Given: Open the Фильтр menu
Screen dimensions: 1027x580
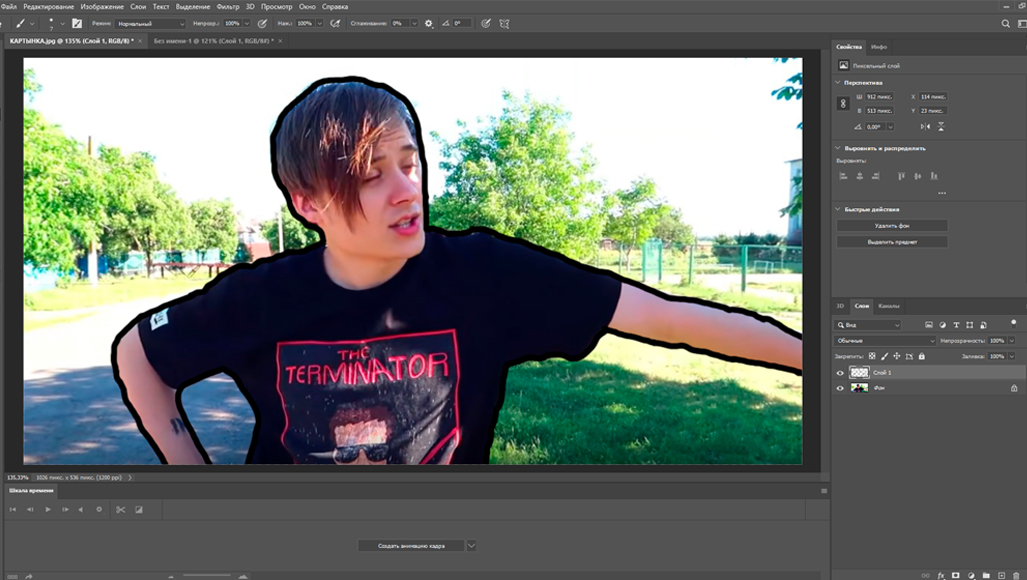Looking at the screenshot, I should 228,6.
